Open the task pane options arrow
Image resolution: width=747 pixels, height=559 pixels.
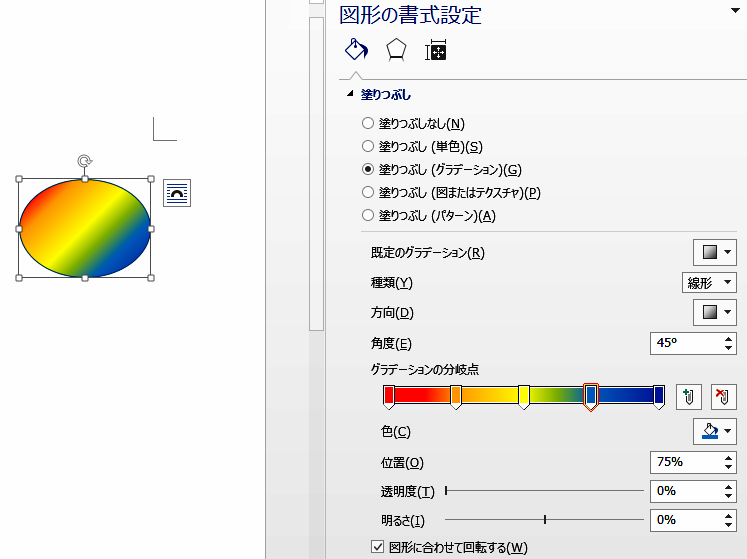(x=736, y=11)
